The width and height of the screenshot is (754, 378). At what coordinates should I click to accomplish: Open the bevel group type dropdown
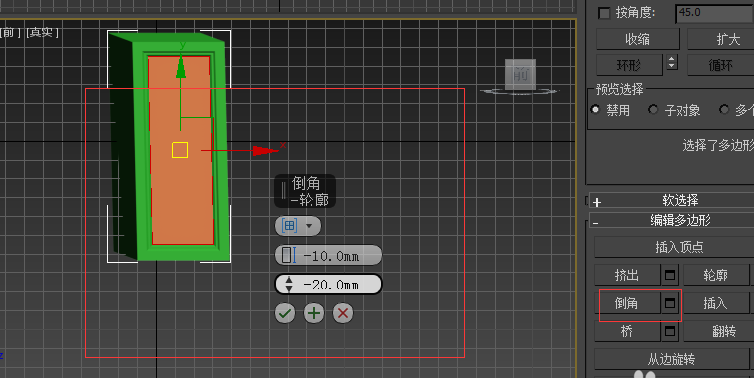[x=298, y=226]
